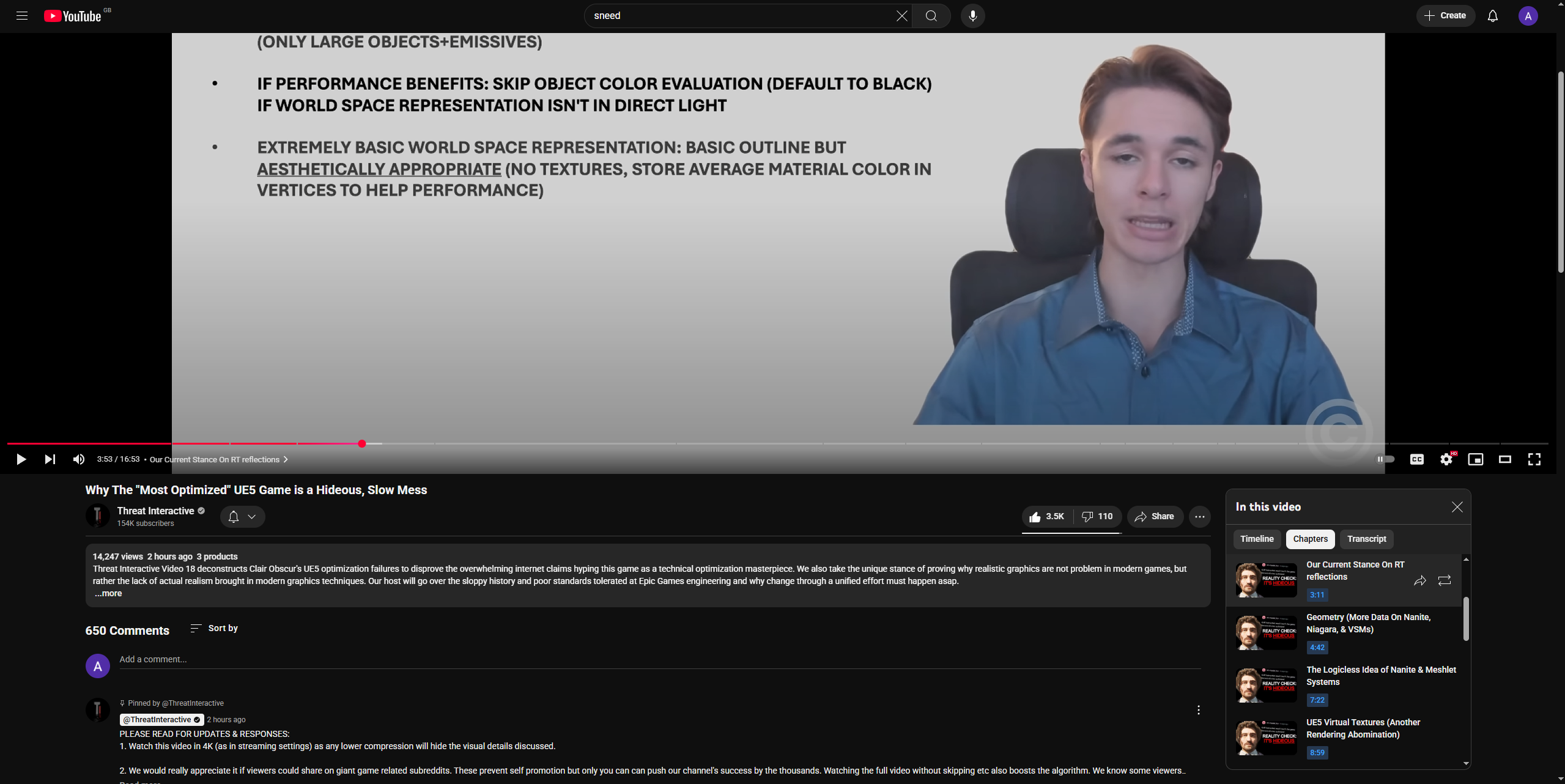Expand current chapter title in player
This screenshot has width=1565, height=784.
click(219, 459)
